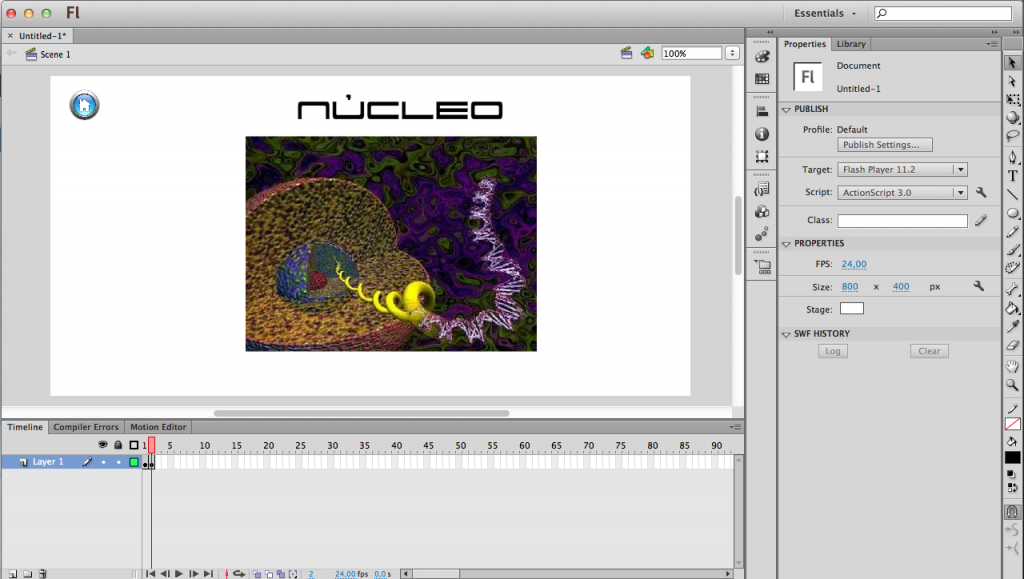The width and height of the screenshot is (1024, 579).
Task: Open the Code Snippets panel icon
Action: tap(761, 189)
